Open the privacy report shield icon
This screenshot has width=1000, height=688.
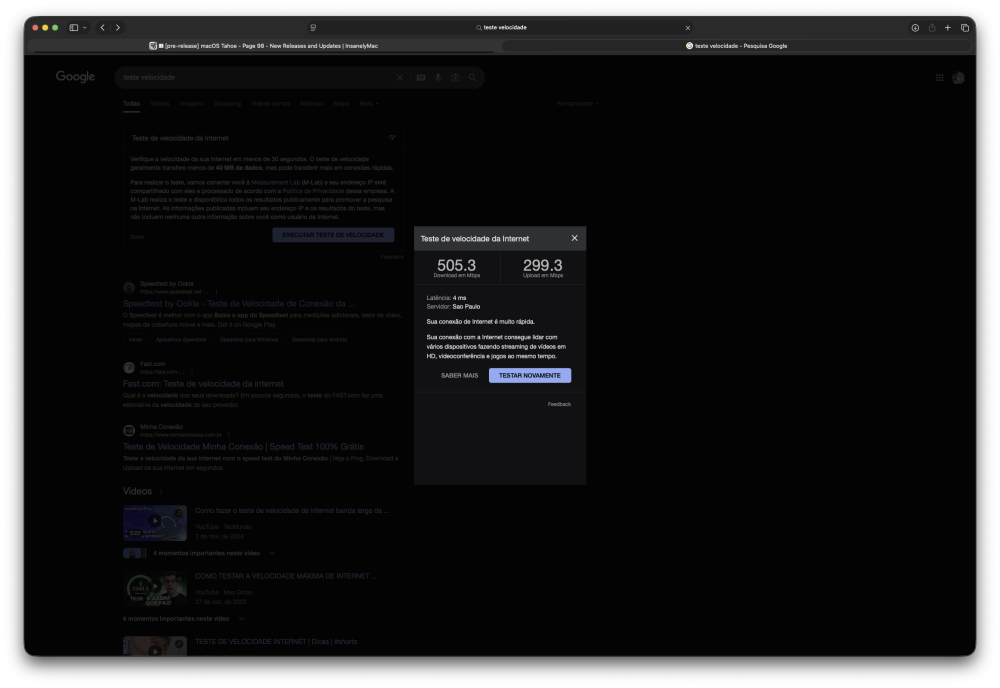click(x=313, y=27)
